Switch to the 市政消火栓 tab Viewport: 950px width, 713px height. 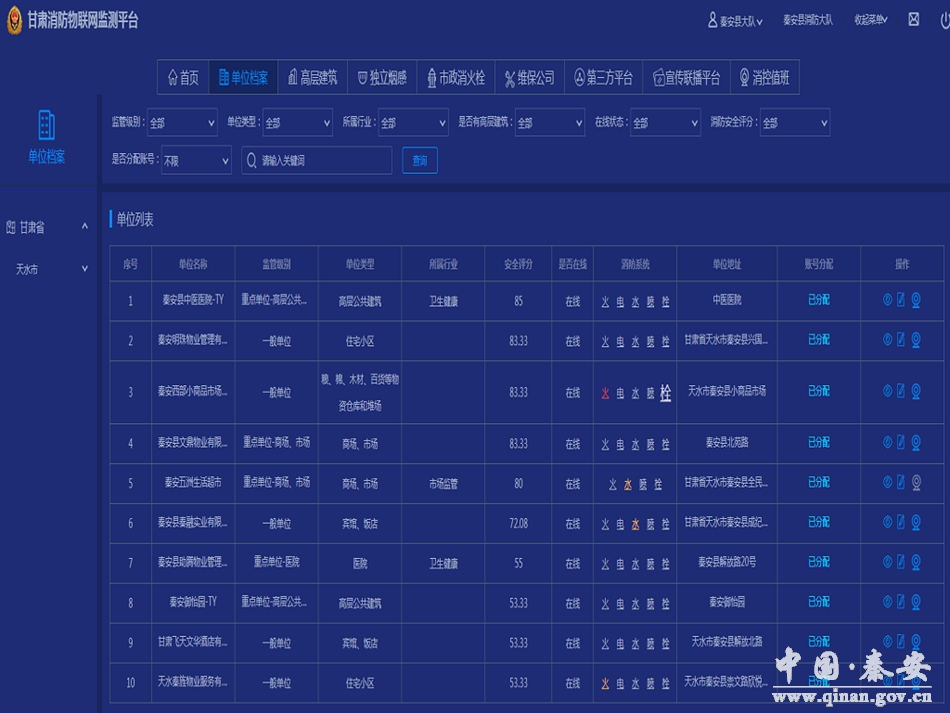coord(455,78)
